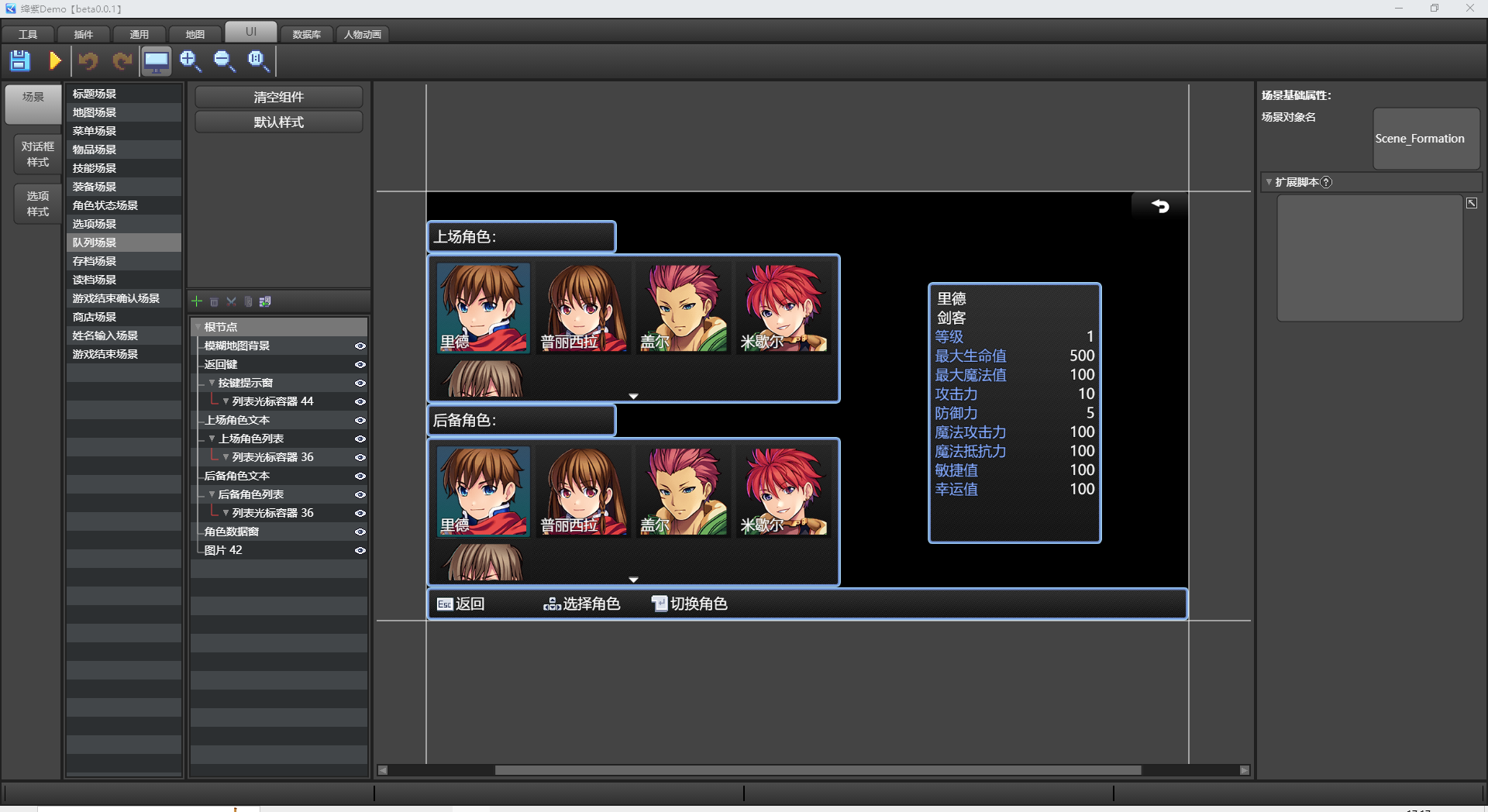Add a new component with green plus
This screenshot has height=812, width=1488.
[x=197, y=301]
